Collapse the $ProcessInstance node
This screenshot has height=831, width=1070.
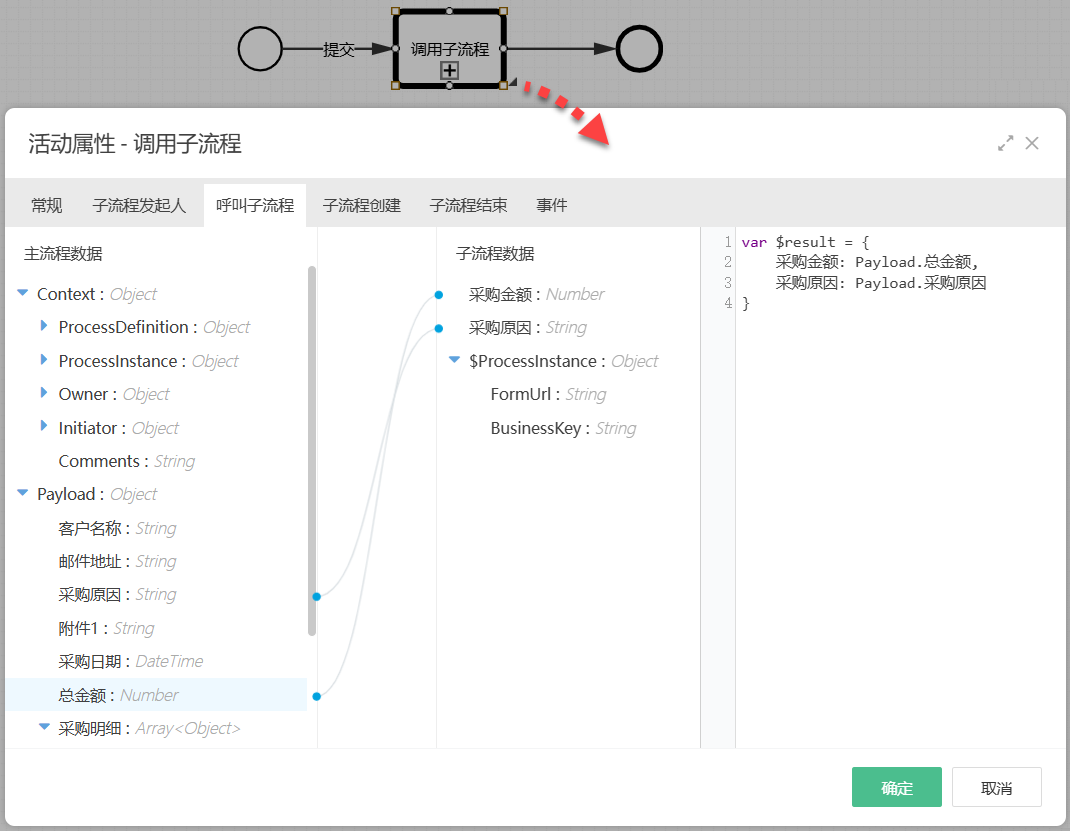click(455, 360)
